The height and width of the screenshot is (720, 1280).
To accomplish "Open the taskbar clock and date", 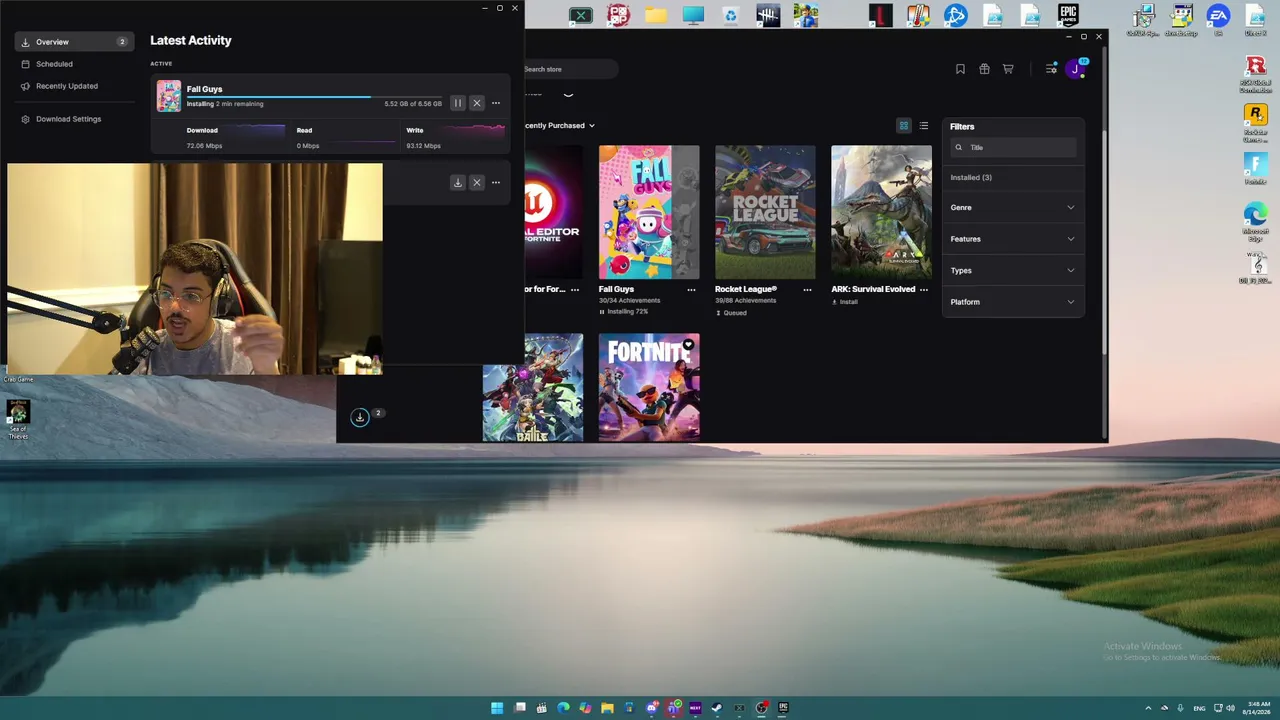I will click(x=1258, y=708).
